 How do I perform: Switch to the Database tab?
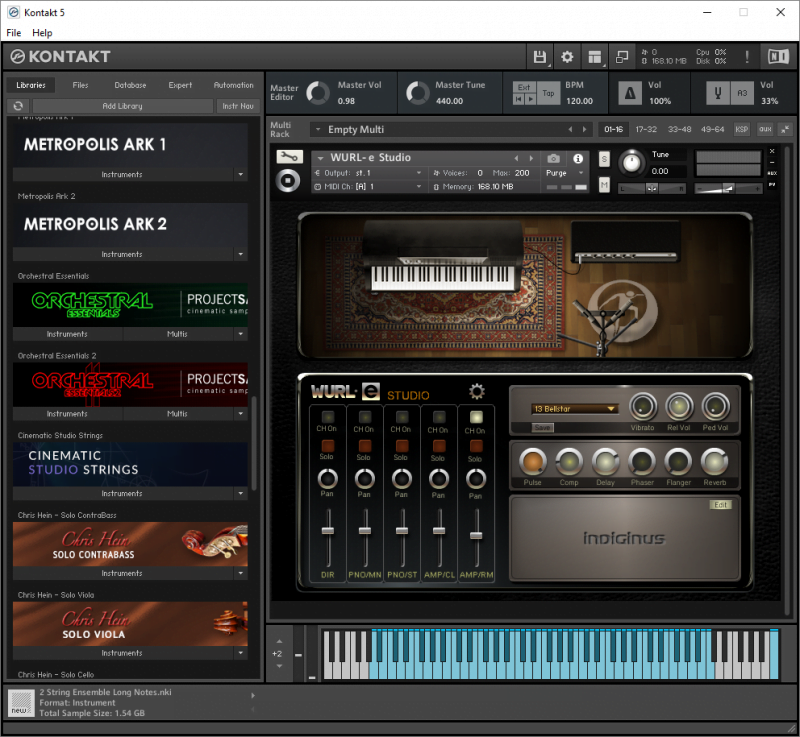(x=130, y=85)
